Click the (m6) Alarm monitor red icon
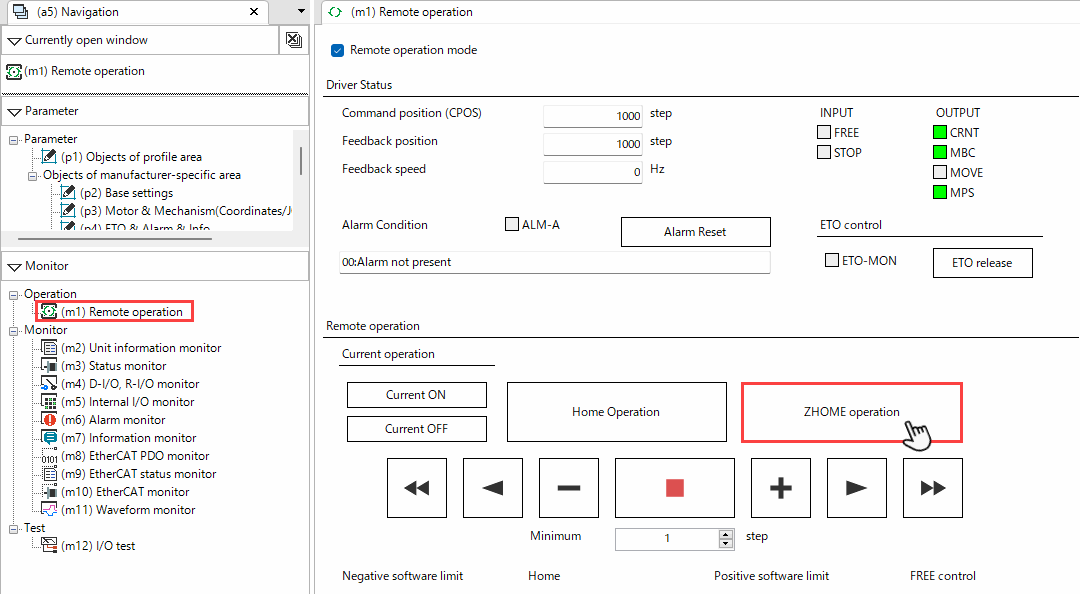 pos(50,419)
